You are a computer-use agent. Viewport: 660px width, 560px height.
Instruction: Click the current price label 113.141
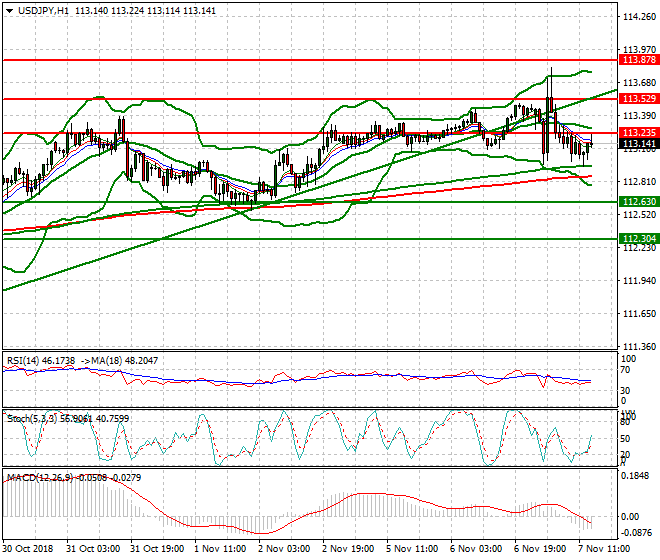click(x=639, y=144)
